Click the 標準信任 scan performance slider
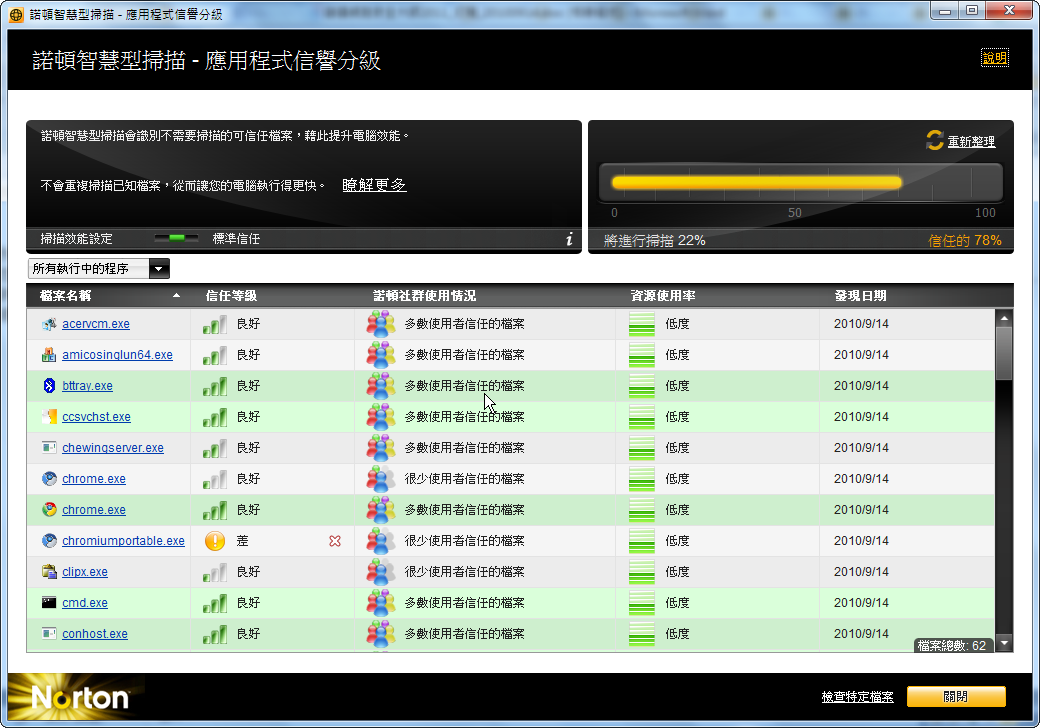 176,239
